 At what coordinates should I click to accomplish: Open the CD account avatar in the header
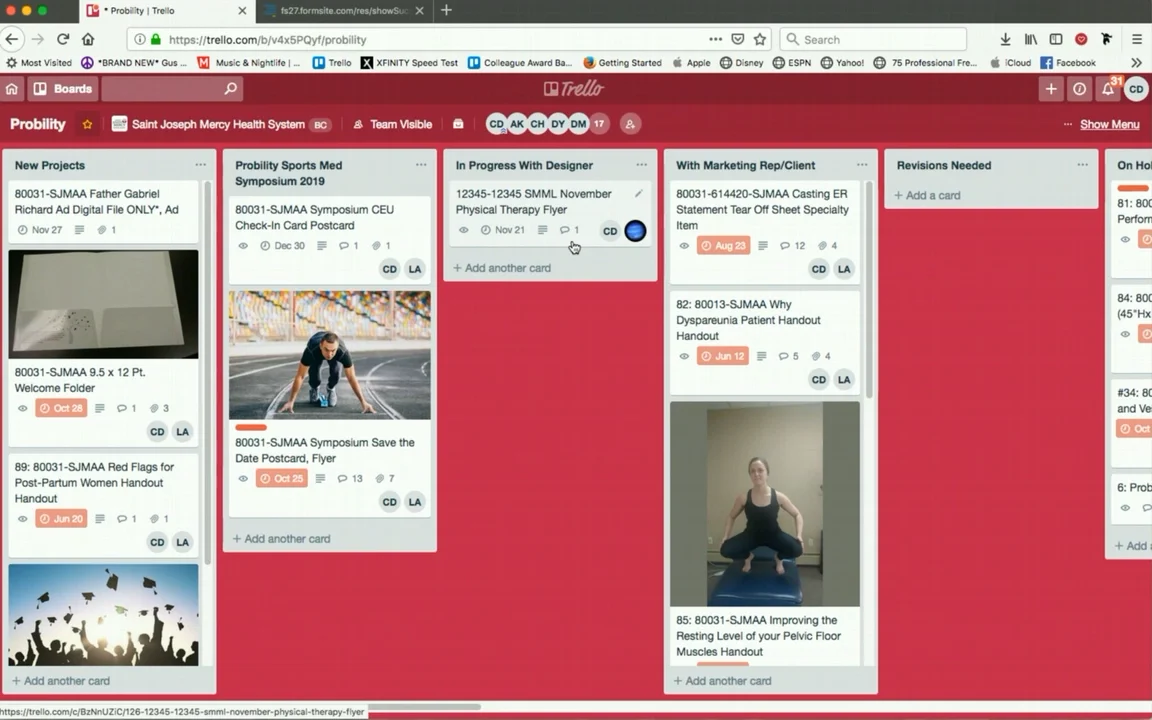[x=1136, y=89]
